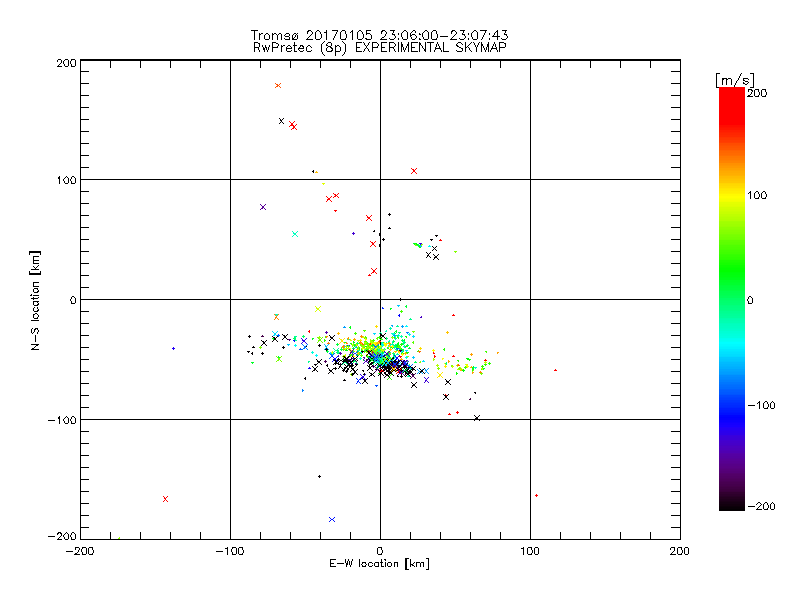This screenshot has width=800, height=600.
Task: Click the -100 tick label on x-axis
Action: click(230, 550)
